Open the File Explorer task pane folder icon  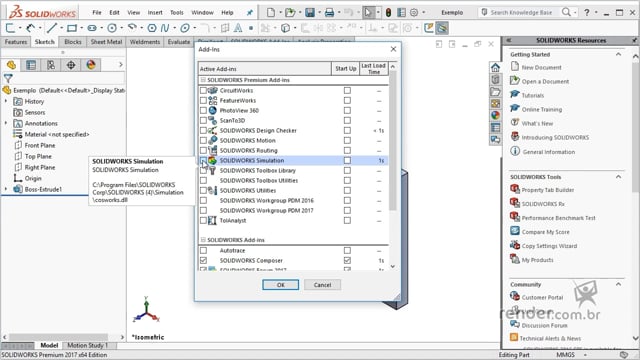pyautogui.click(x=496, y=92)
